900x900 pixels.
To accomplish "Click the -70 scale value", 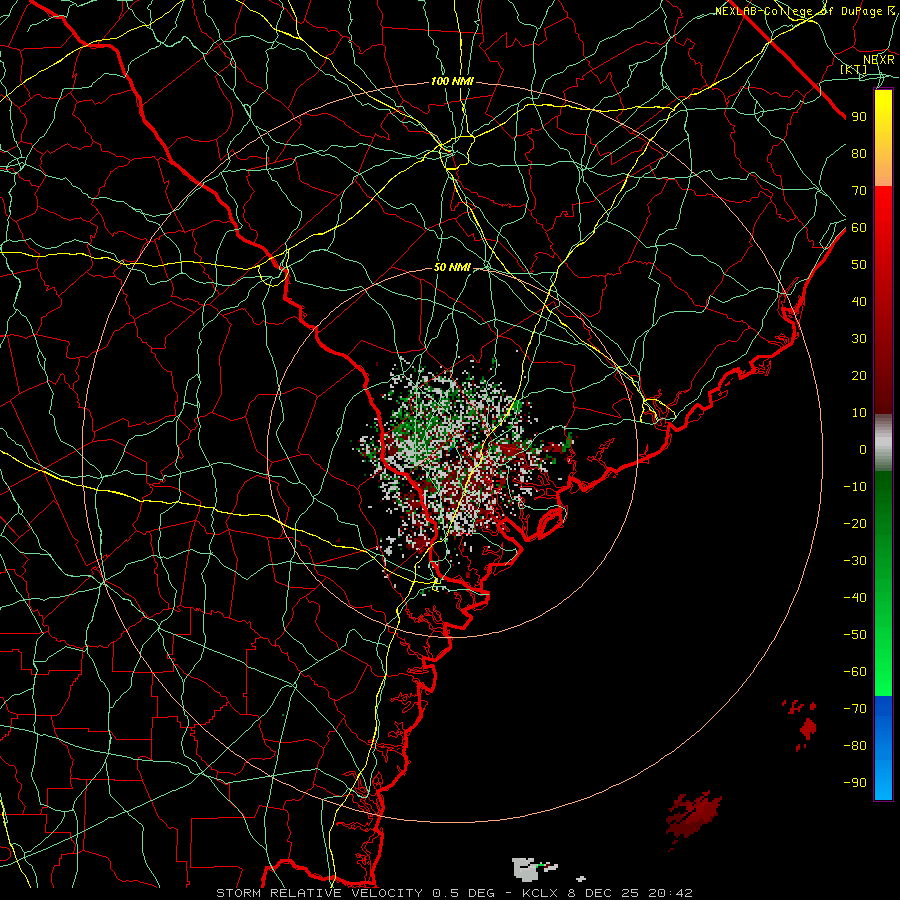I will (855, 709).
